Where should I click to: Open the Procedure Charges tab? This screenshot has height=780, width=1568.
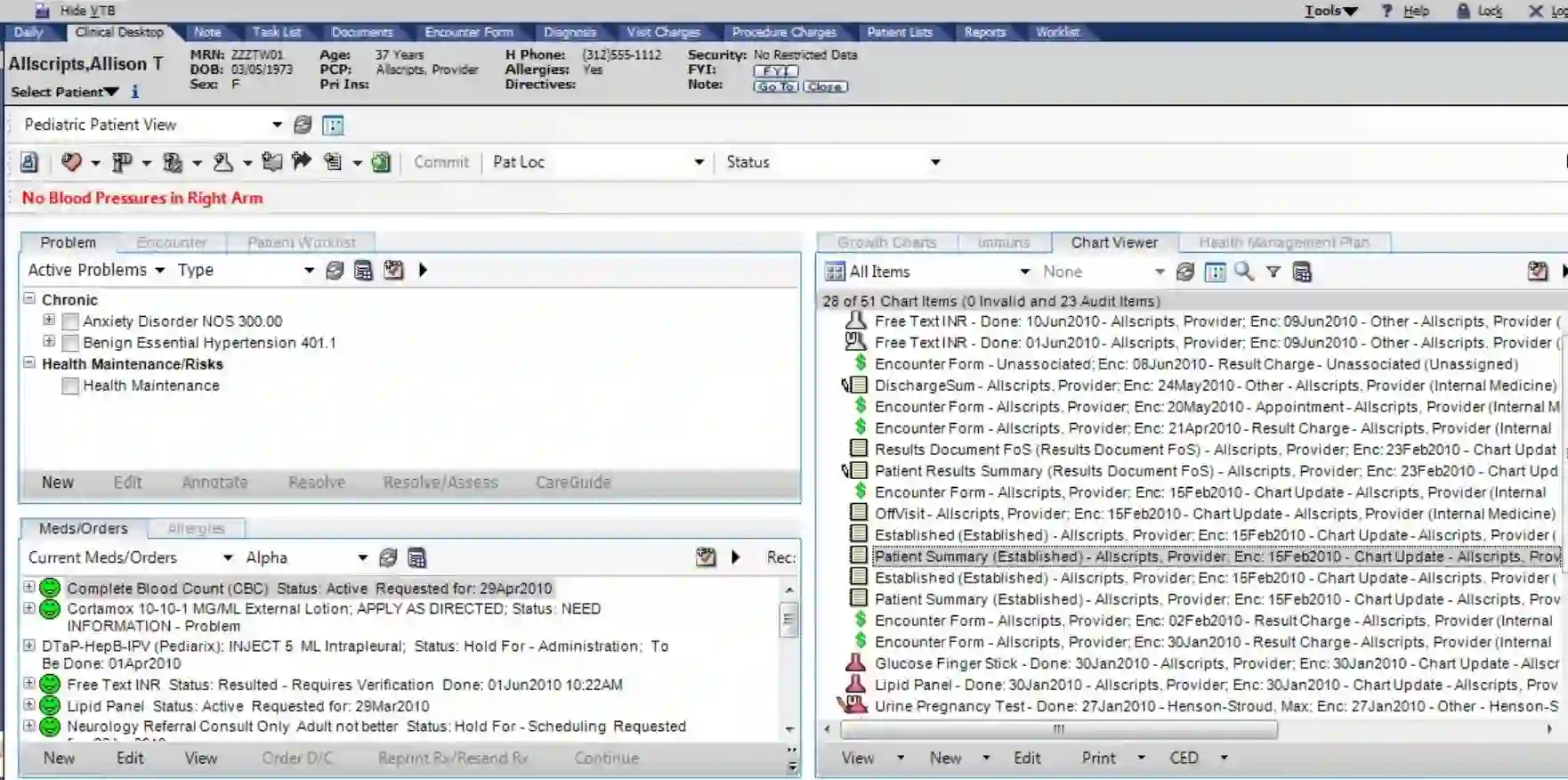point(784,32)
